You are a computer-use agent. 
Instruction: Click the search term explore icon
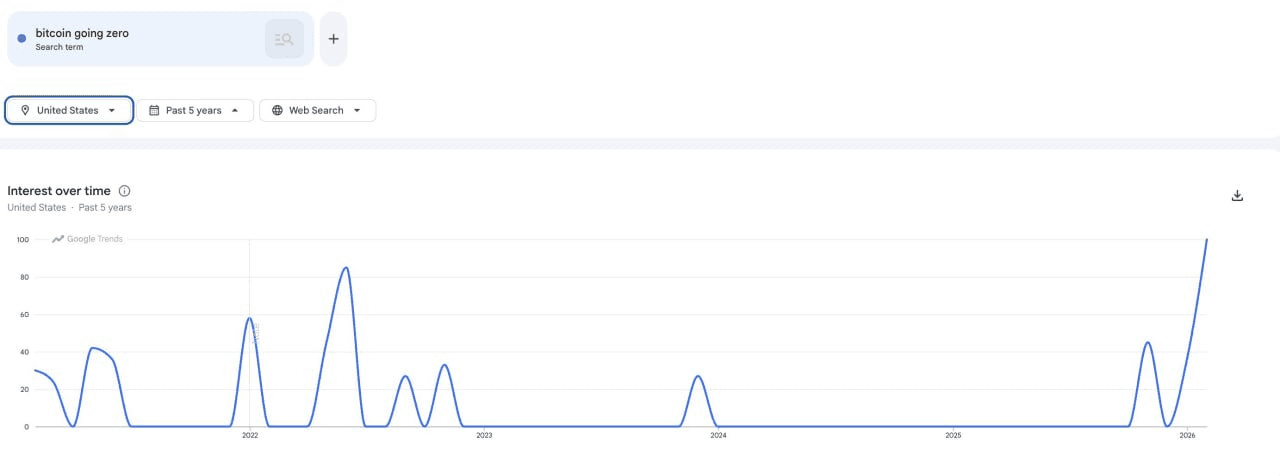click(284, 39)
